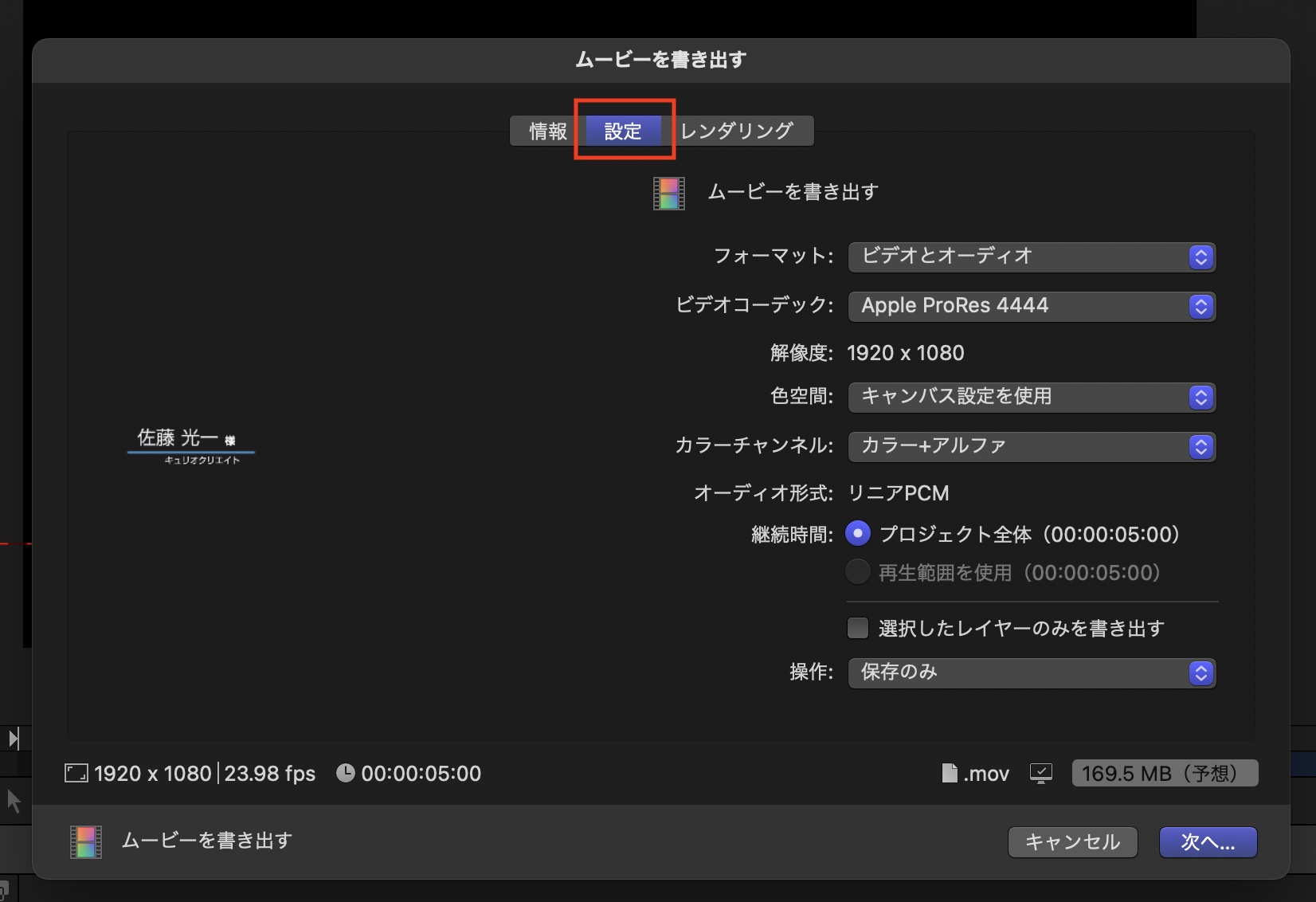Switch to the 情報 tab
Viewport: 1316px width, 902px height.
pyautogui.click(x=548, y=131)
